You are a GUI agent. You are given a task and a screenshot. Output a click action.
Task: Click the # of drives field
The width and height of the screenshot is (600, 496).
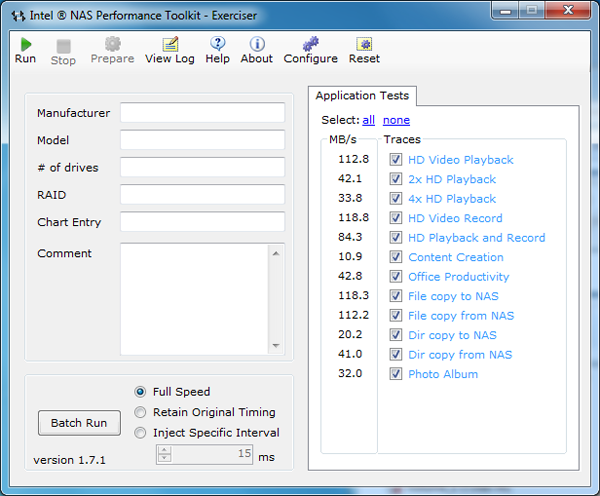(202, 167)
